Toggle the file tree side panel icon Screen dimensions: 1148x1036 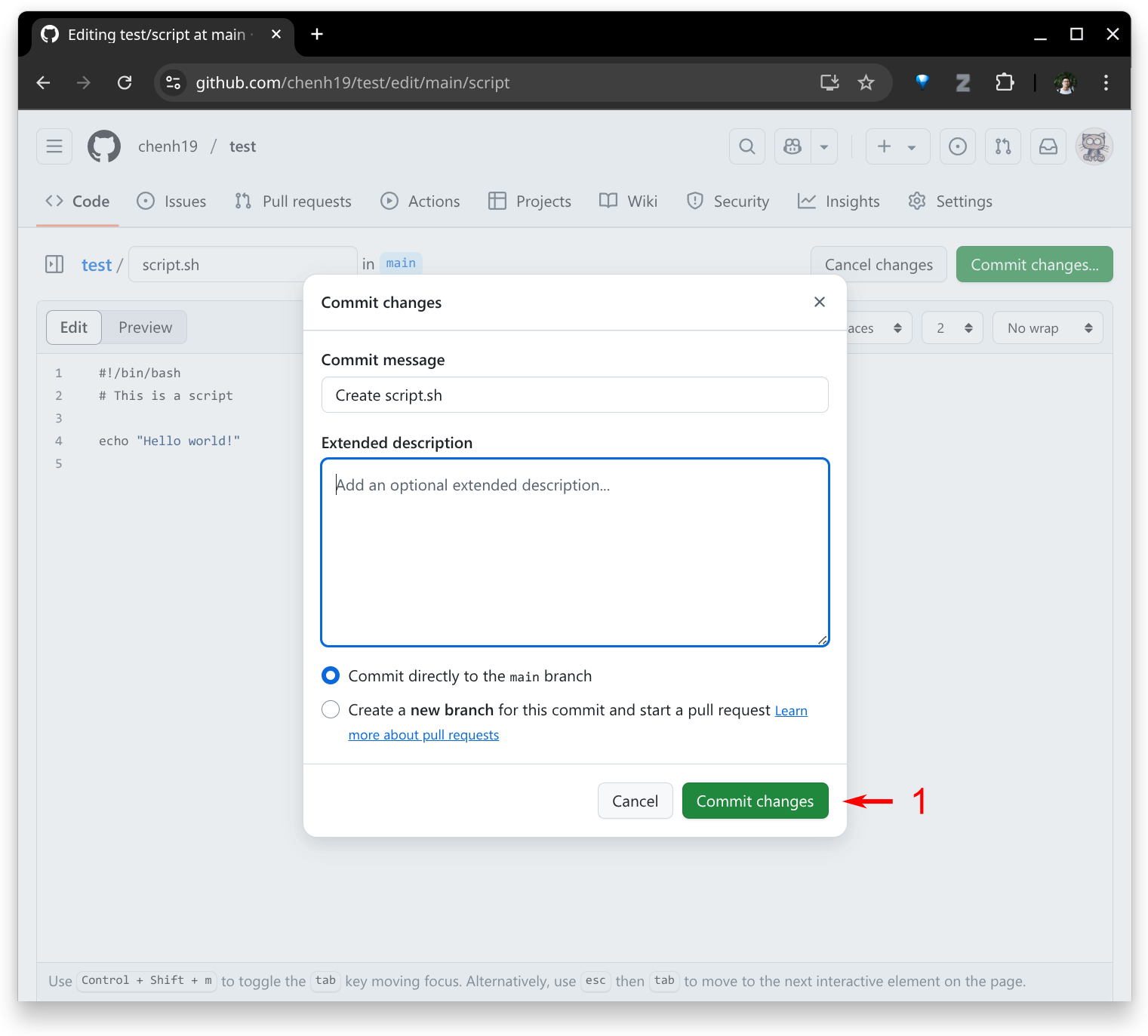[x=54, y=264]
